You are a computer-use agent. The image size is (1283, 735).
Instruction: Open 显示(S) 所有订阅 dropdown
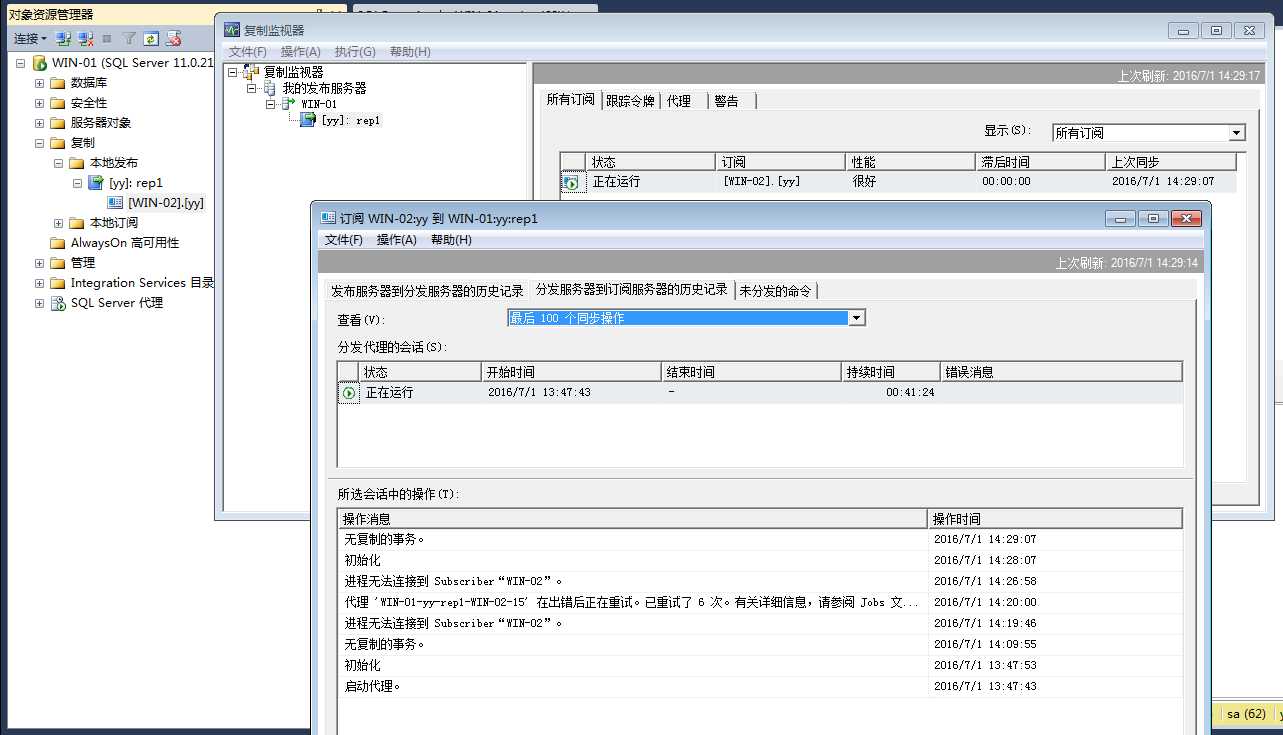1237,133
